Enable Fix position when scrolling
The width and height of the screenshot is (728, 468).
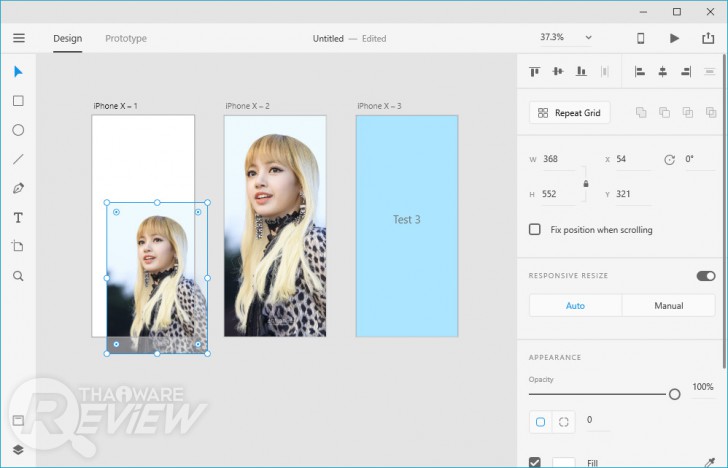(535, 229)
